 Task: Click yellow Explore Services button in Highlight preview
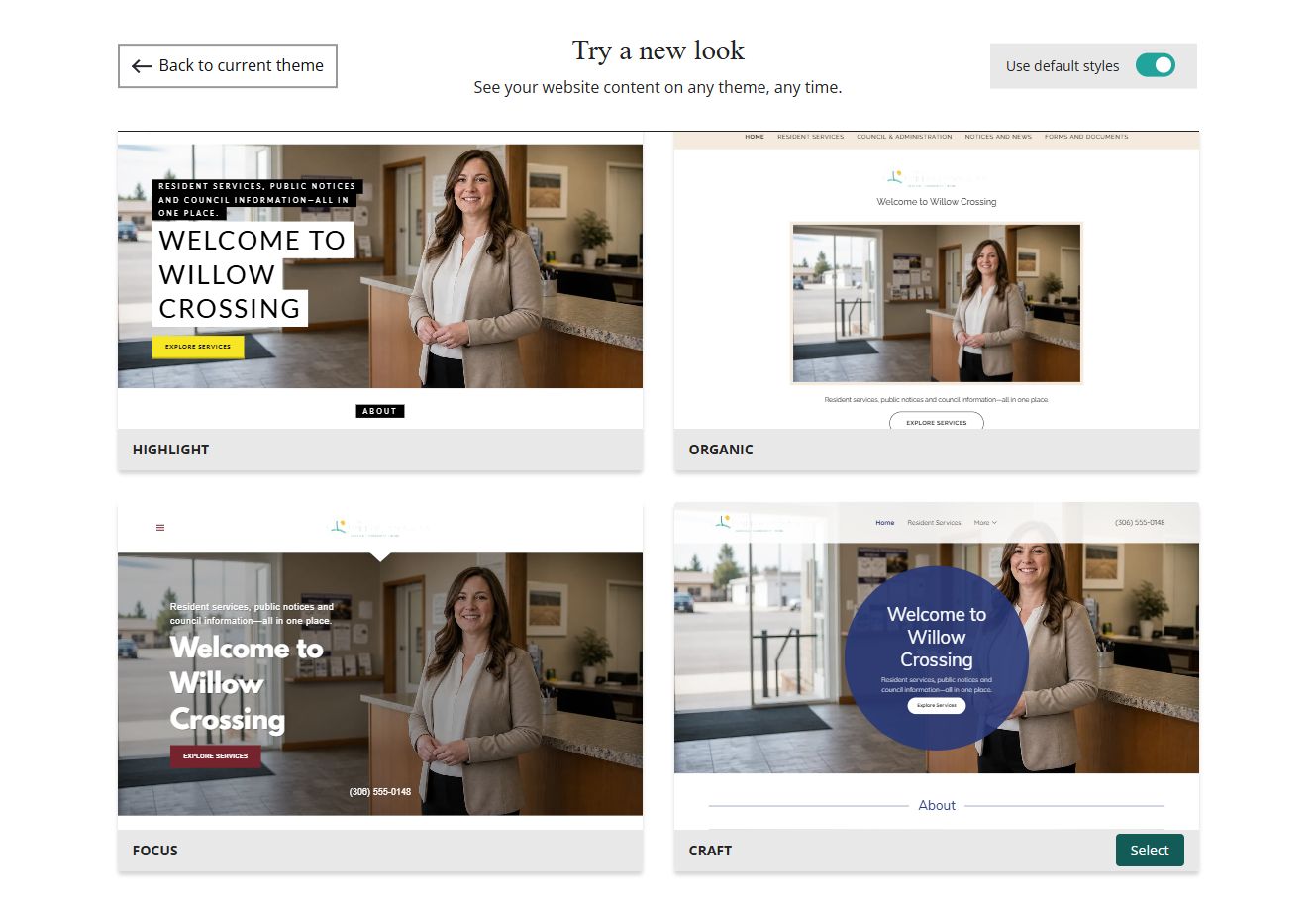198,347
